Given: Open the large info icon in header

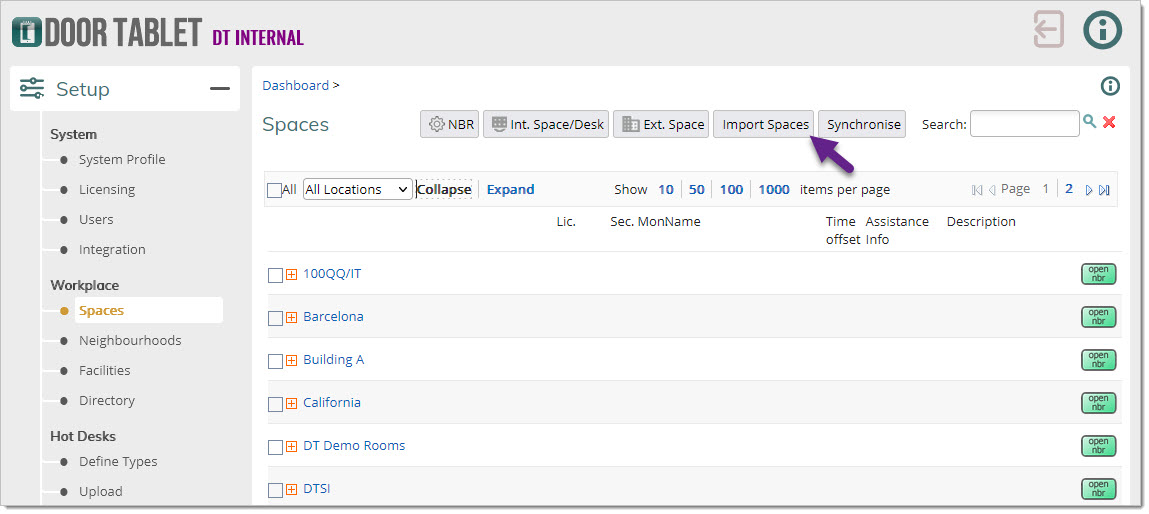Looking at the screenshot, I should coord(1103,30).
